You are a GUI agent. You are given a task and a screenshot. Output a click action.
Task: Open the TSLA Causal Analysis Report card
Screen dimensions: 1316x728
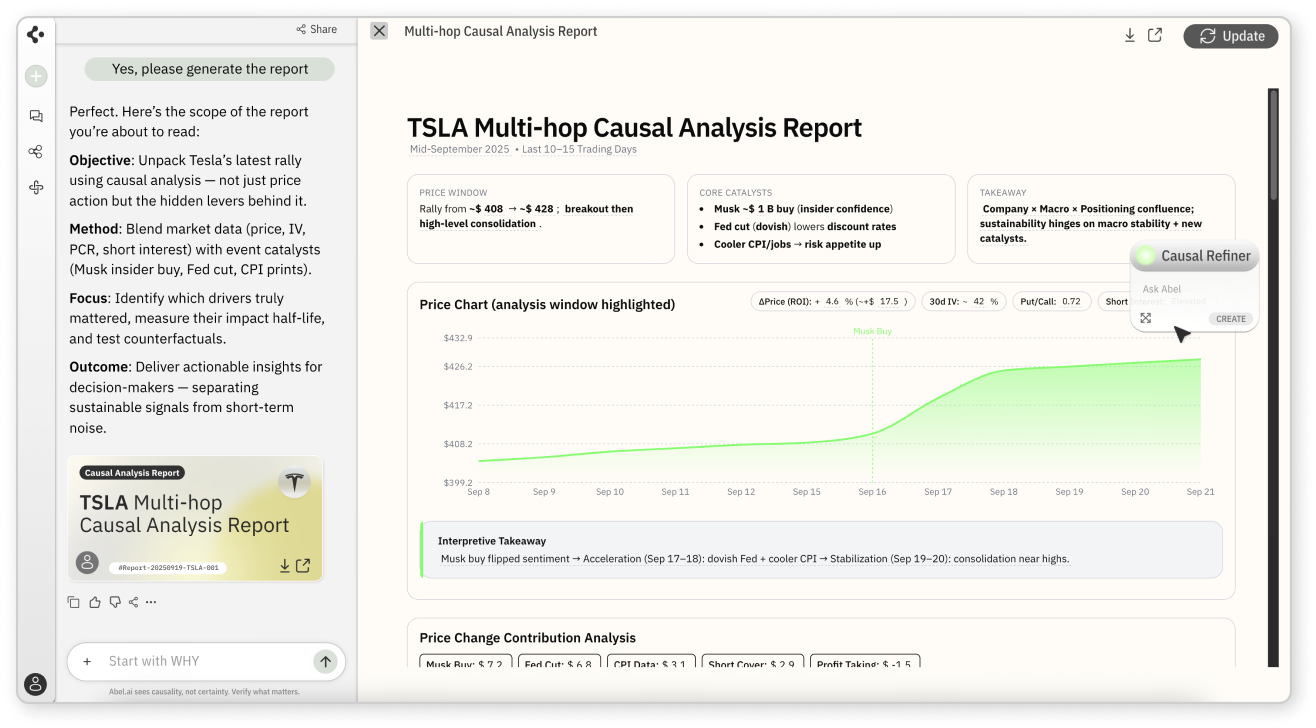[195, 518]
